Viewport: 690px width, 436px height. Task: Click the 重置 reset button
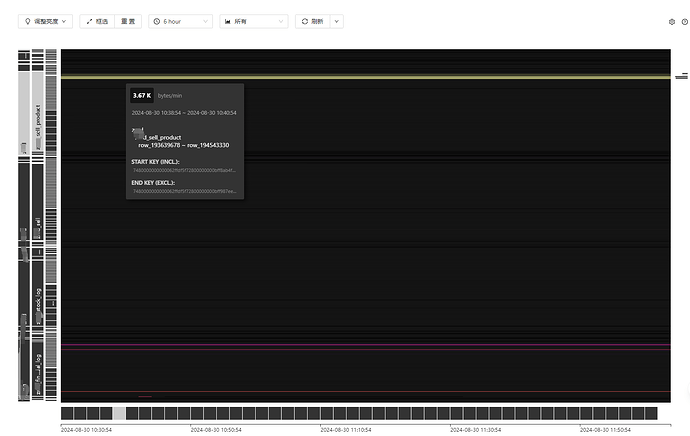(x=128, y=21)
